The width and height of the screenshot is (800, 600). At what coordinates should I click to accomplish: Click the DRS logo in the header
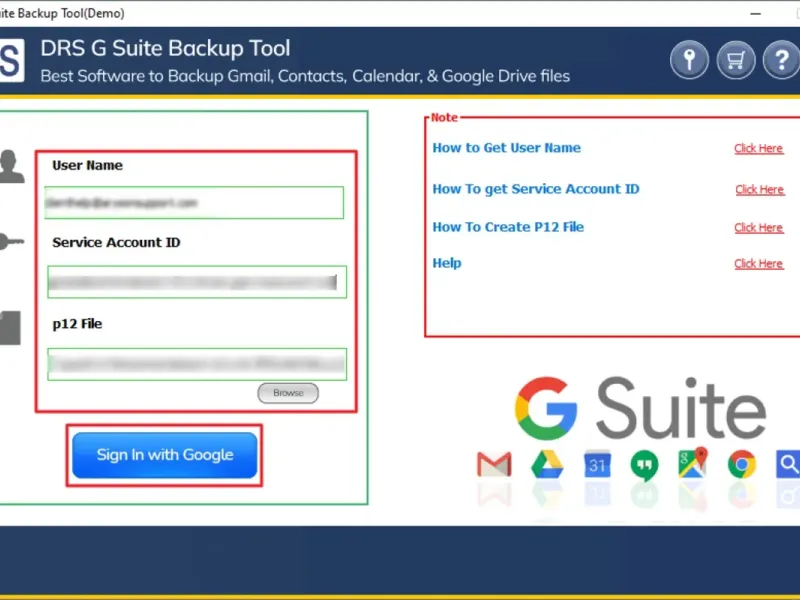[12, 60]
